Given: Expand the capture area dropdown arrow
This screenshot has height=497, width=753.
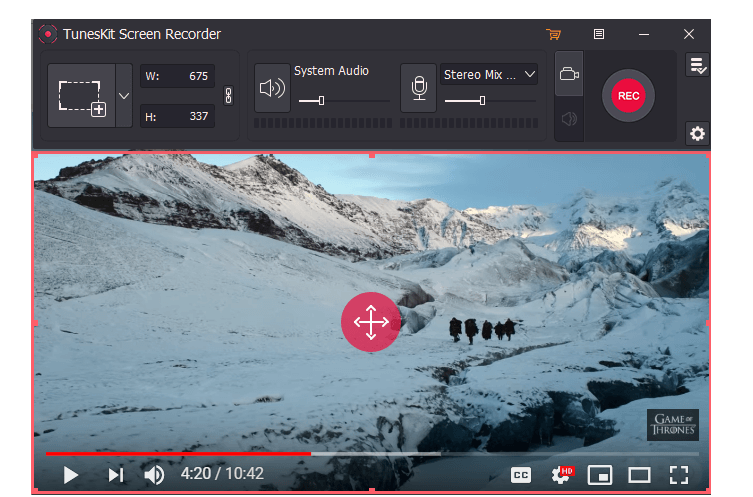Looking at the screenshot, I should (x=124, y=96).
